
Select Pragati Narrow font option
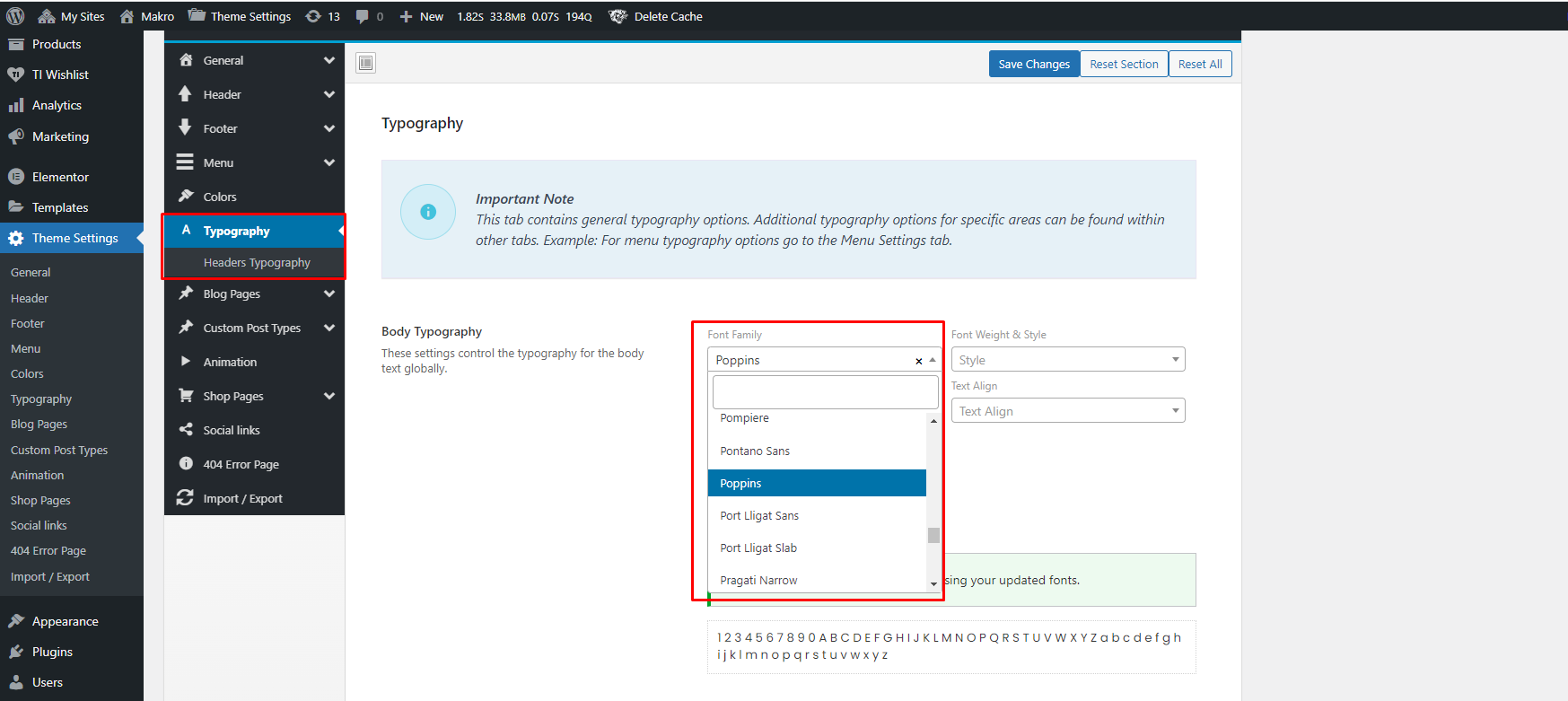point(817,580)
